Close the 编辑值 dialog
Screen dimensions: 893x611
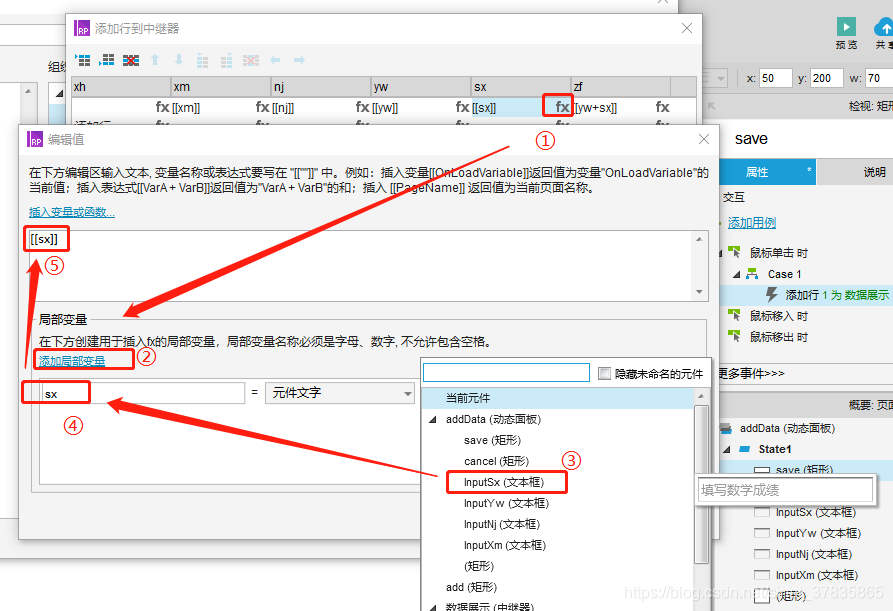tap(704, 139)
